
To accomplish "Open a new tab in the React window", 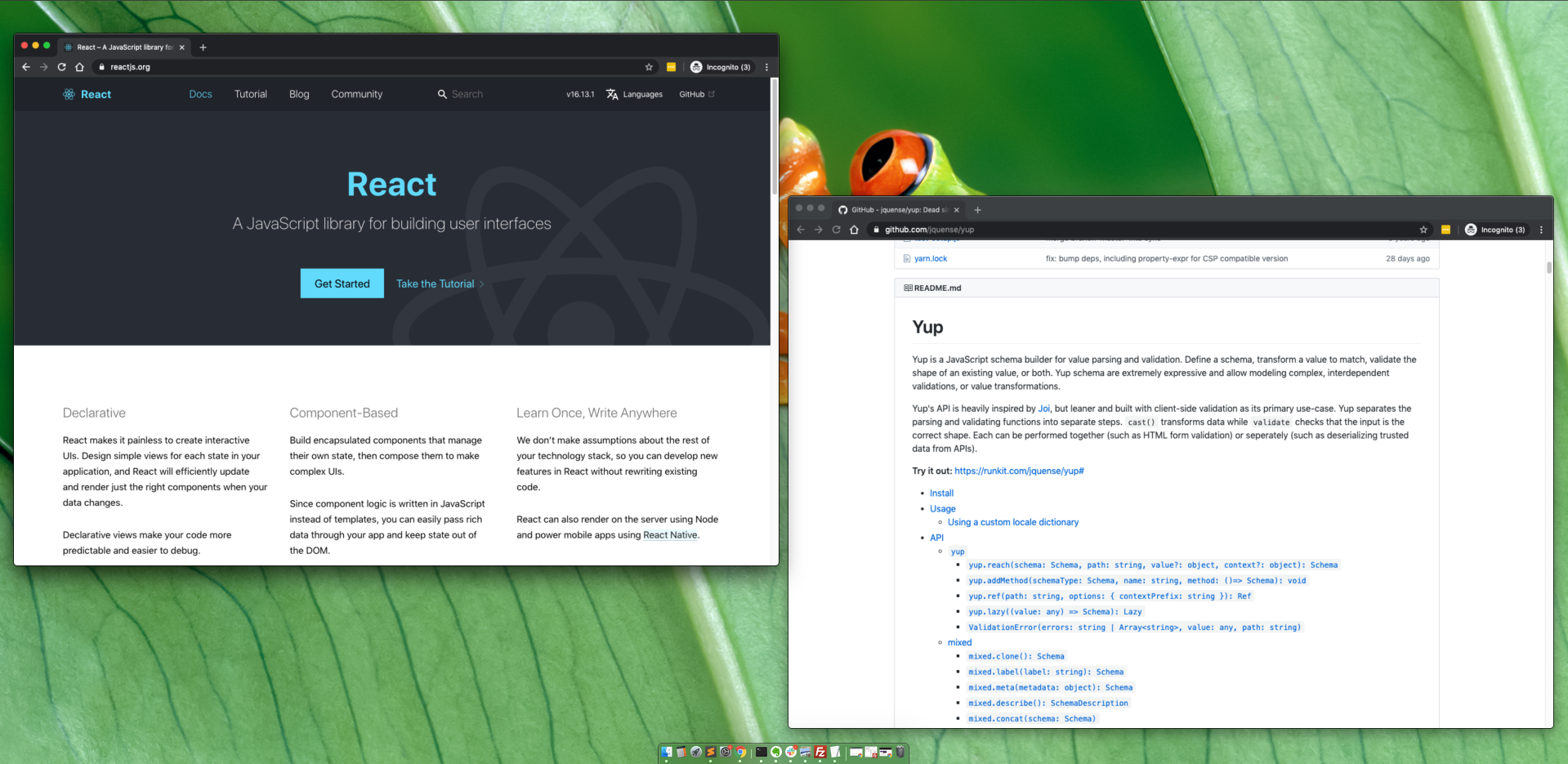I will click(203, 47).
